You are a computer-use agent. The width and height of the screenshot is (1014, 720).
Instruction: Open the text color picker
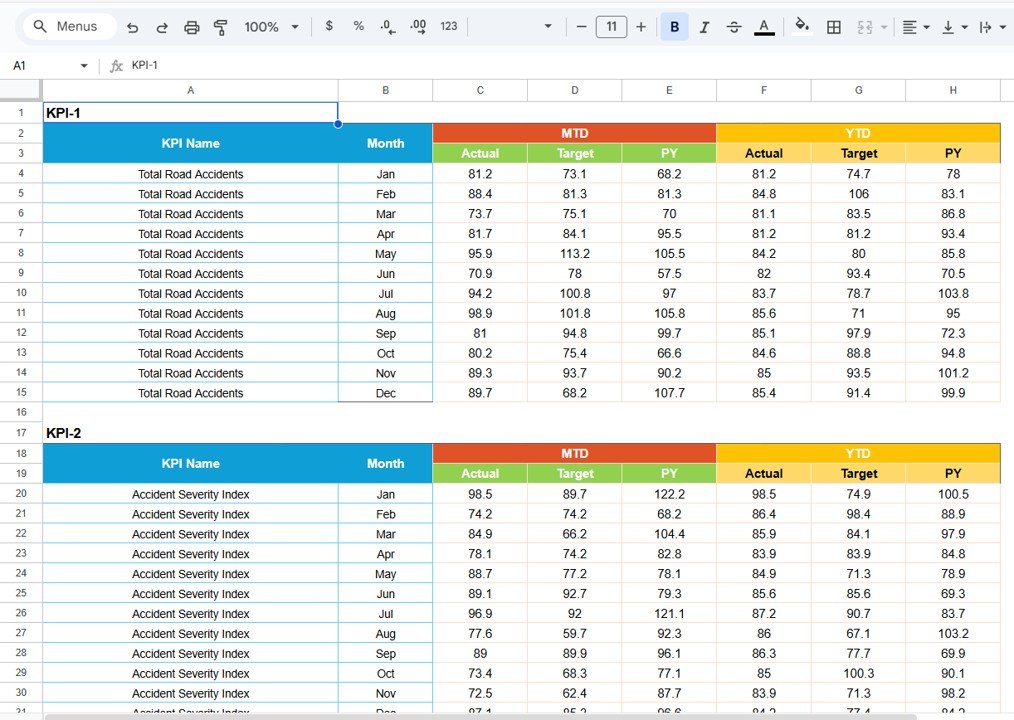click(764, 27)
